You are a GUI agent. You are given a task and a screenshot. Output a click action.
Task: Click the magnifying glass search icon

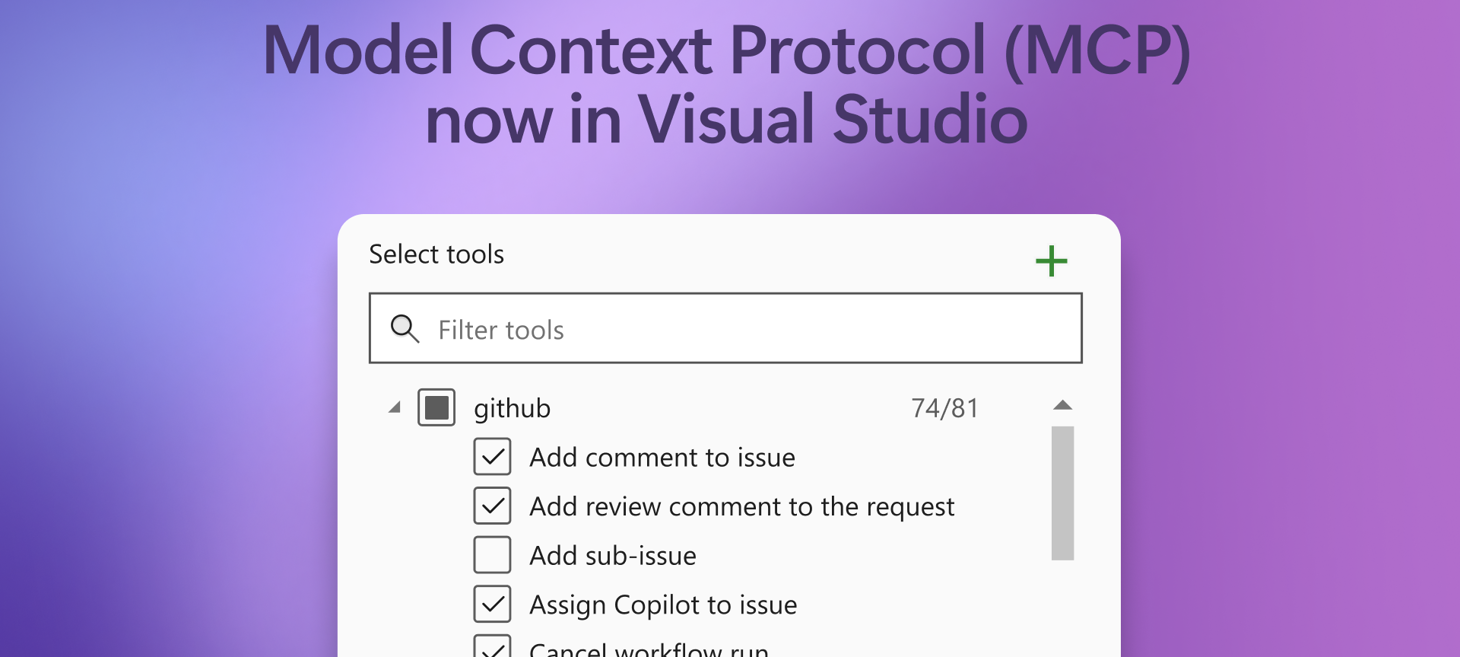(x=405, y=328)
